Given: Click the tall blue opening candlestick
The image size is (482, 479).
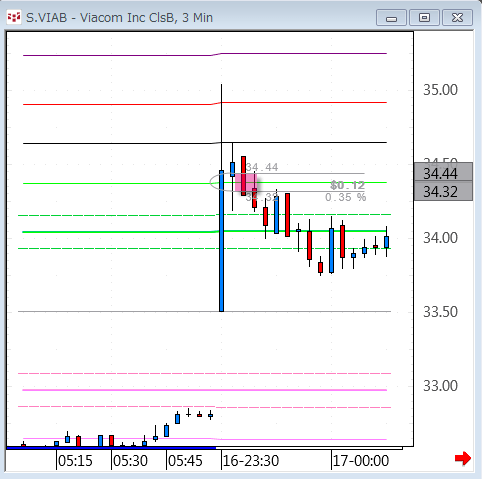Looking at the screenshot, I should coord(221,241).
